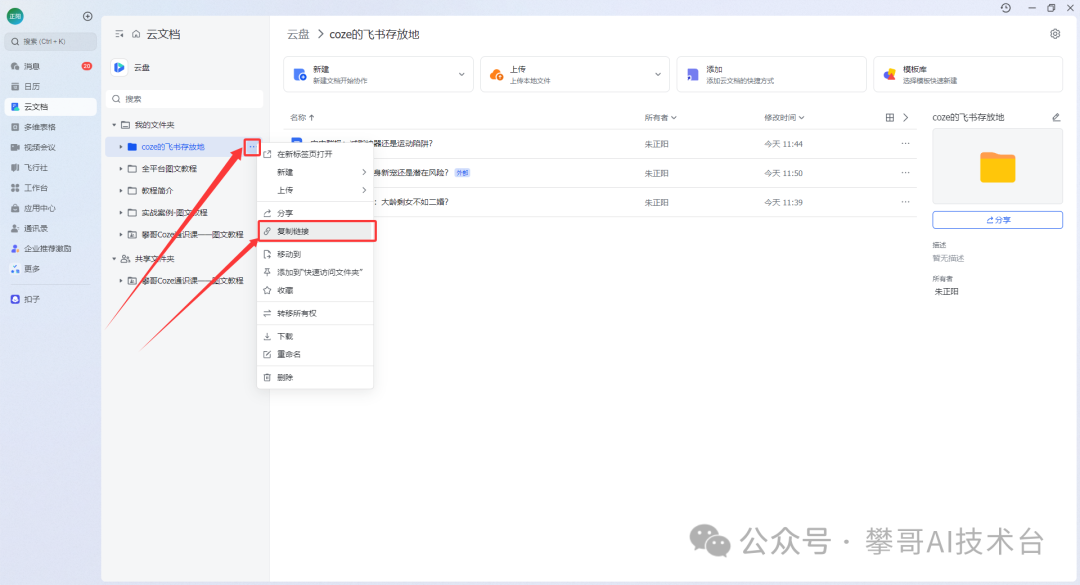Screen dimensions: 1080x585
Task: Select 全平台图文教程 folder in tree
Action: coord(169,169)
